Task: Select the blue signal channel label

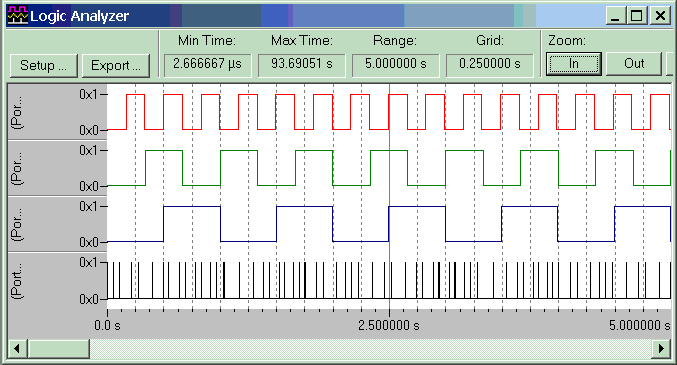Action: tap(18, 225)
